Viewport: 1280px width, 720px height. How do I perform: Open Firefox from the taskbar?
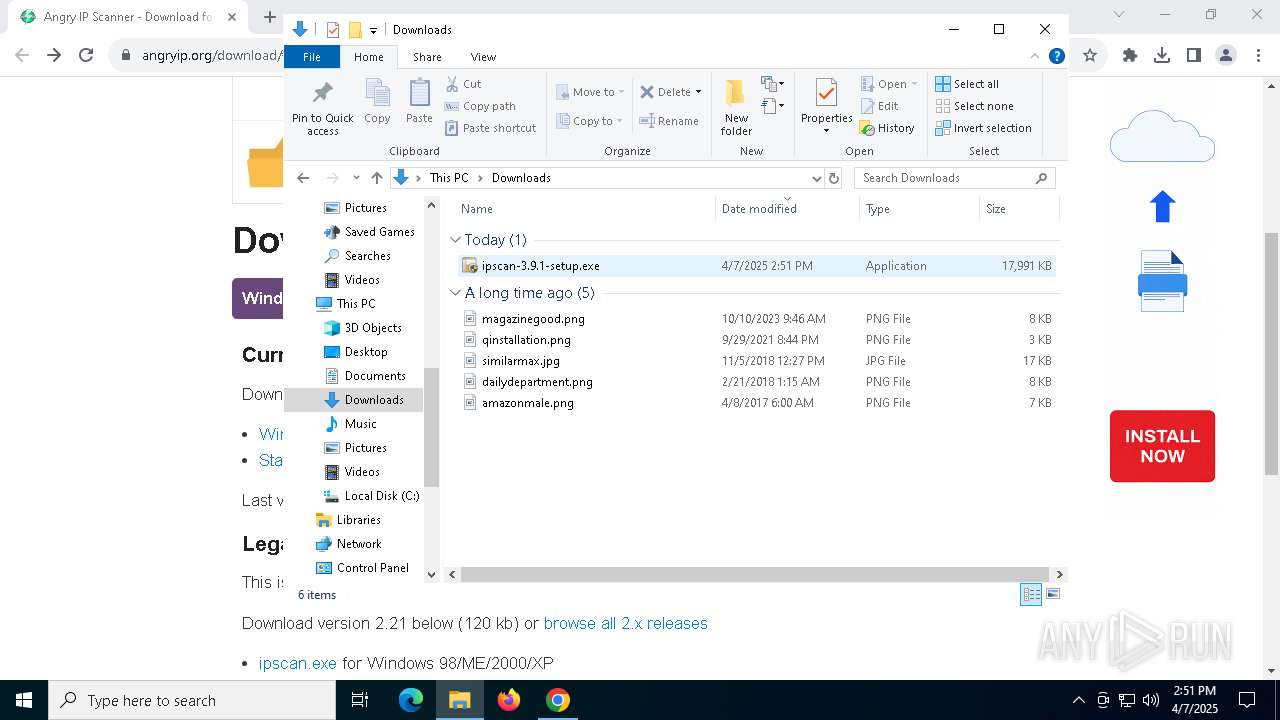tap(509, 700)
